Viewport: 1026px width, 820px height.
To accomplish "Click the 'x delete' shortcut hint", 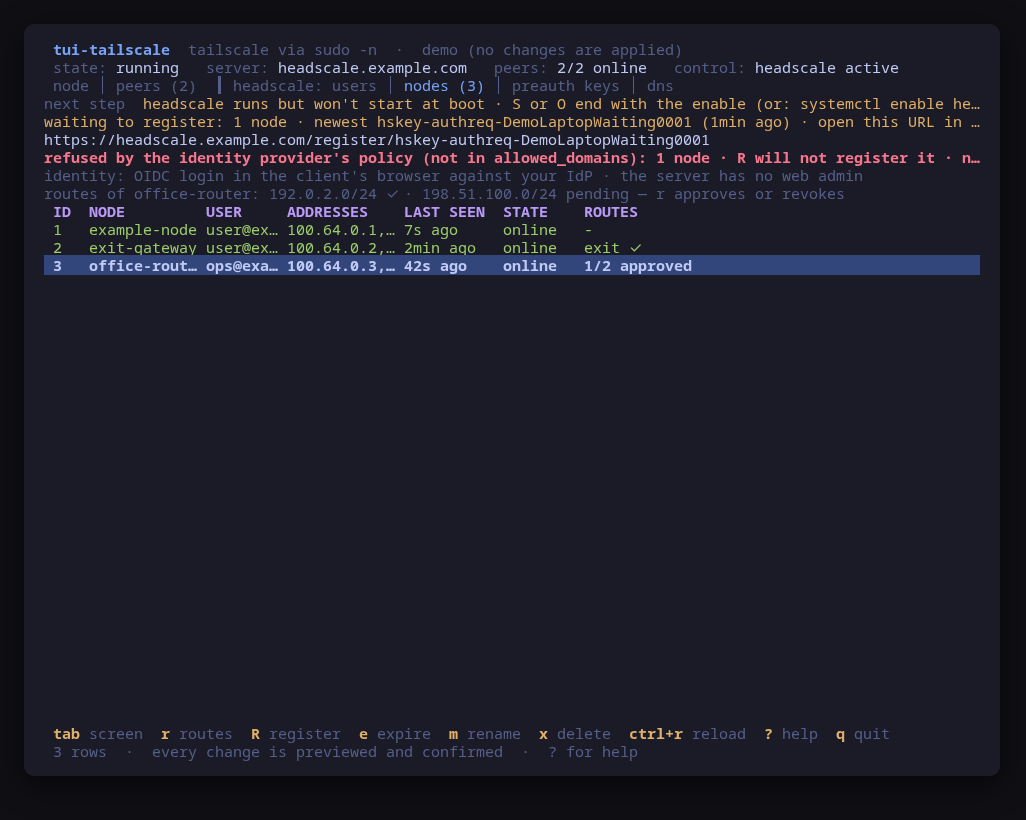I will click(x=575, y=734).
